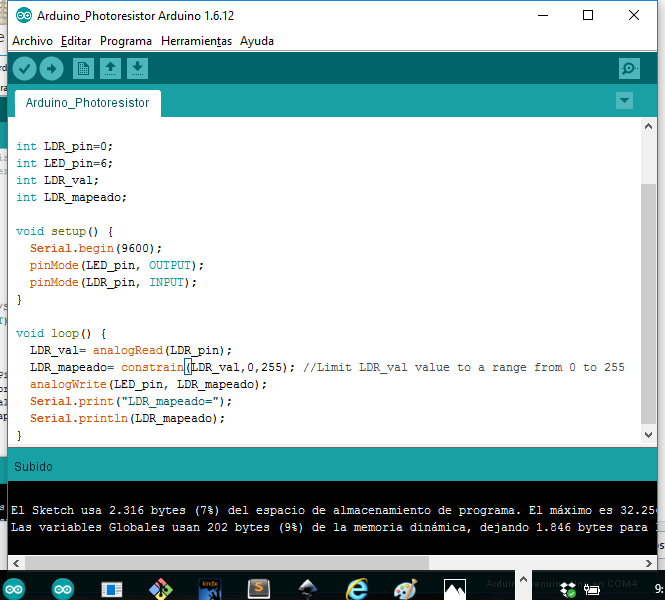Screen dimensions: 665x600
Task: Click the 'El Sketch usa 2.316 bytes' console line
Action: [334, 510]
